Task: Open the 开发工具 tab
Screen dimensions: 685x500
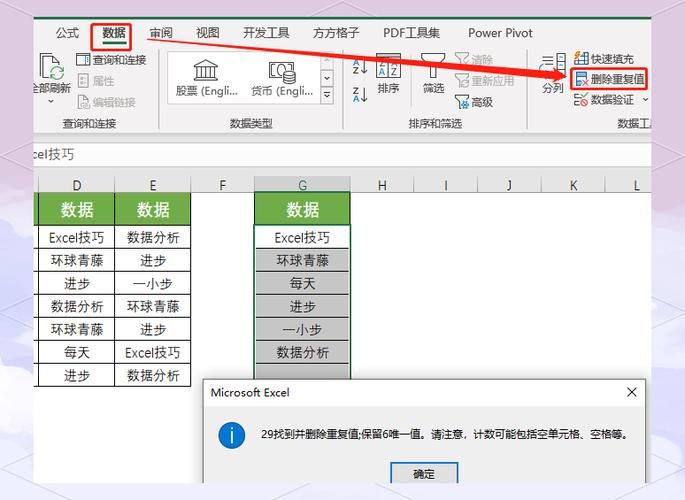Action: tap(266, 33)
